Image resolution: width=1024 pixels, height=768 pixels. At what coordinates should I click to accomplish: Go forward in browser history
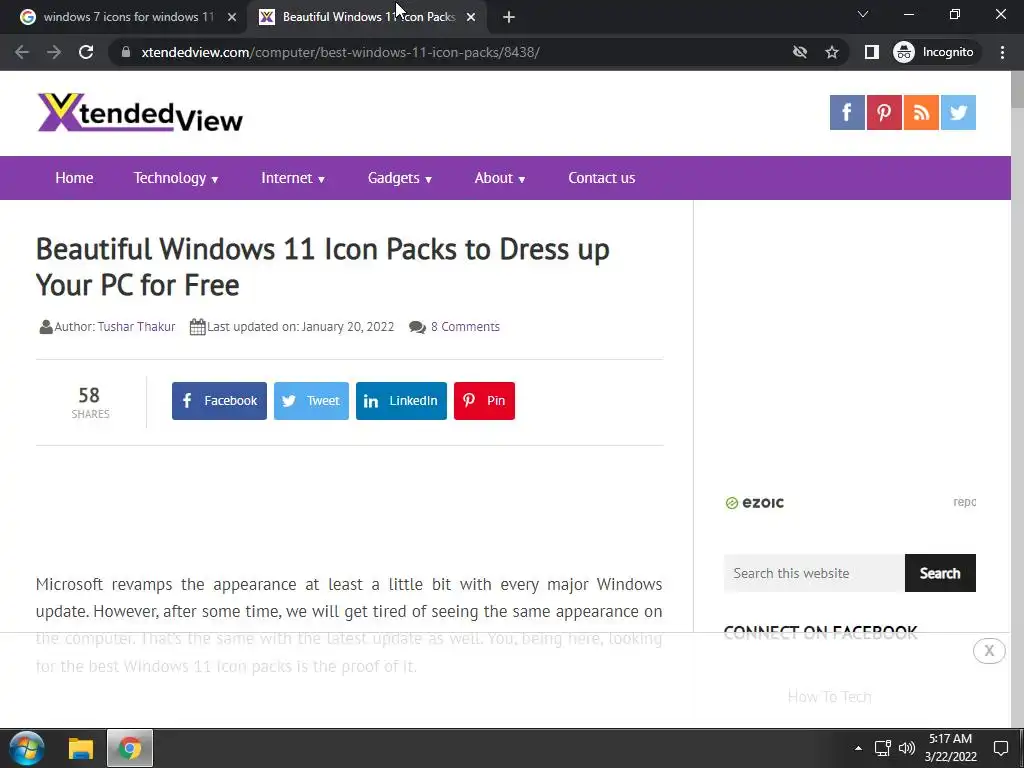[x=54, y=52]
